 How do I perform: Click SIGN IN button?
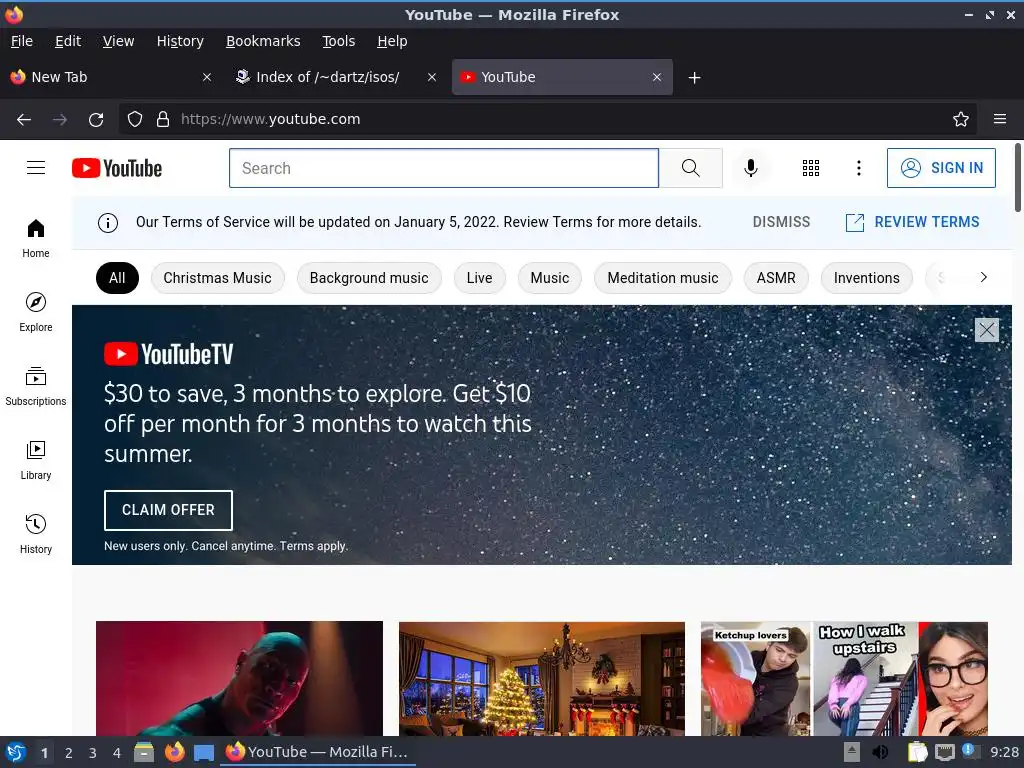941,168
